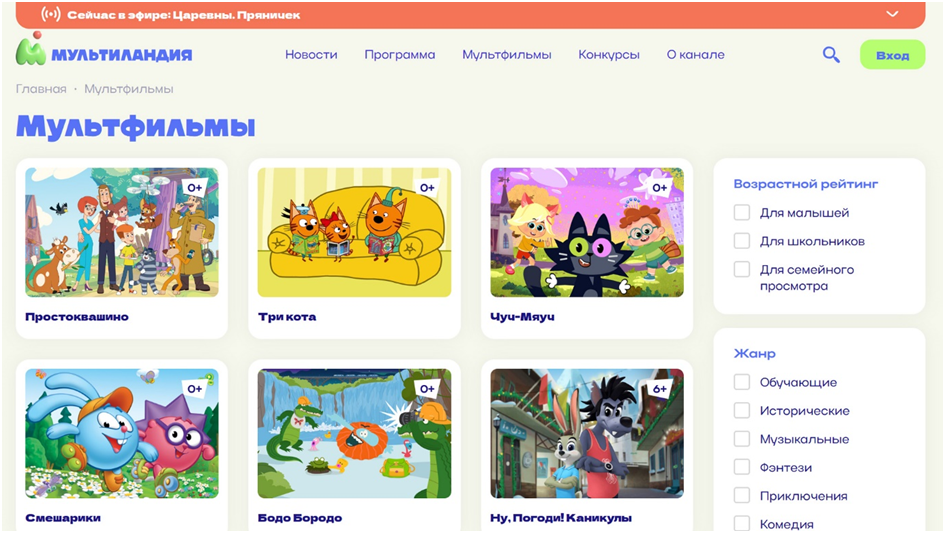Tick the Для малышей checkbox
The image size is (945, 533).
point(742,212)
